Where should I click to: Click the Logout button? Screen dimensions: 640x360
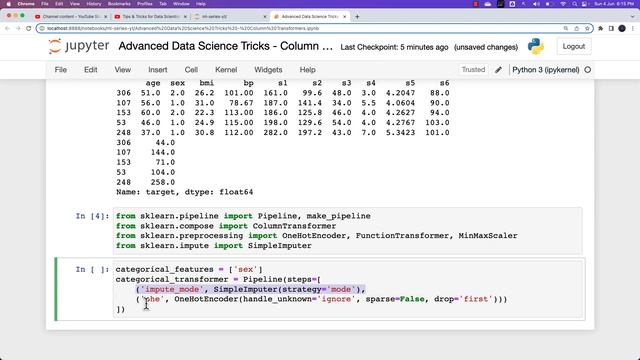[x=573, y=47]
